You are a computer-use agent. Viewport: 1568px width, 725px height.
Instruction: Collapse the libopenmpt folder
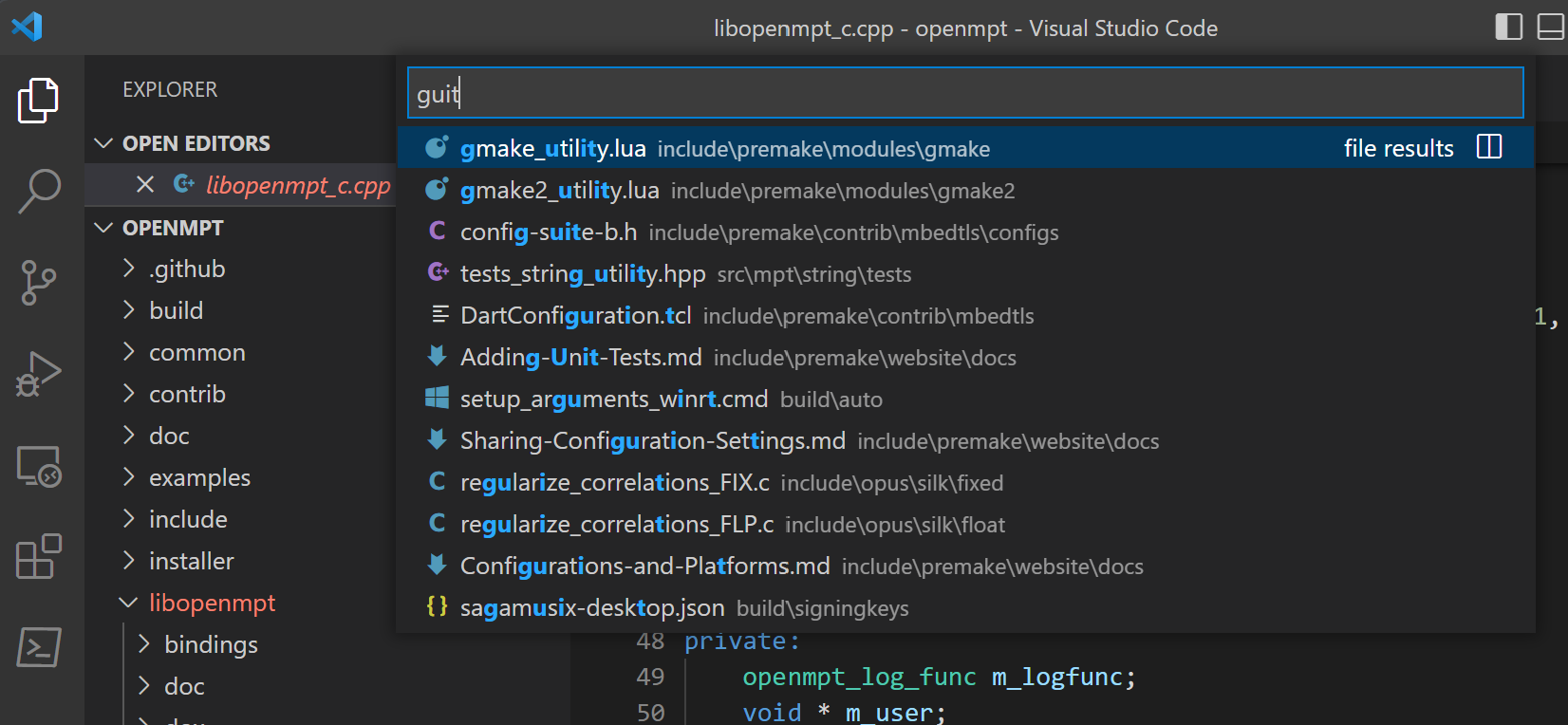211,603
